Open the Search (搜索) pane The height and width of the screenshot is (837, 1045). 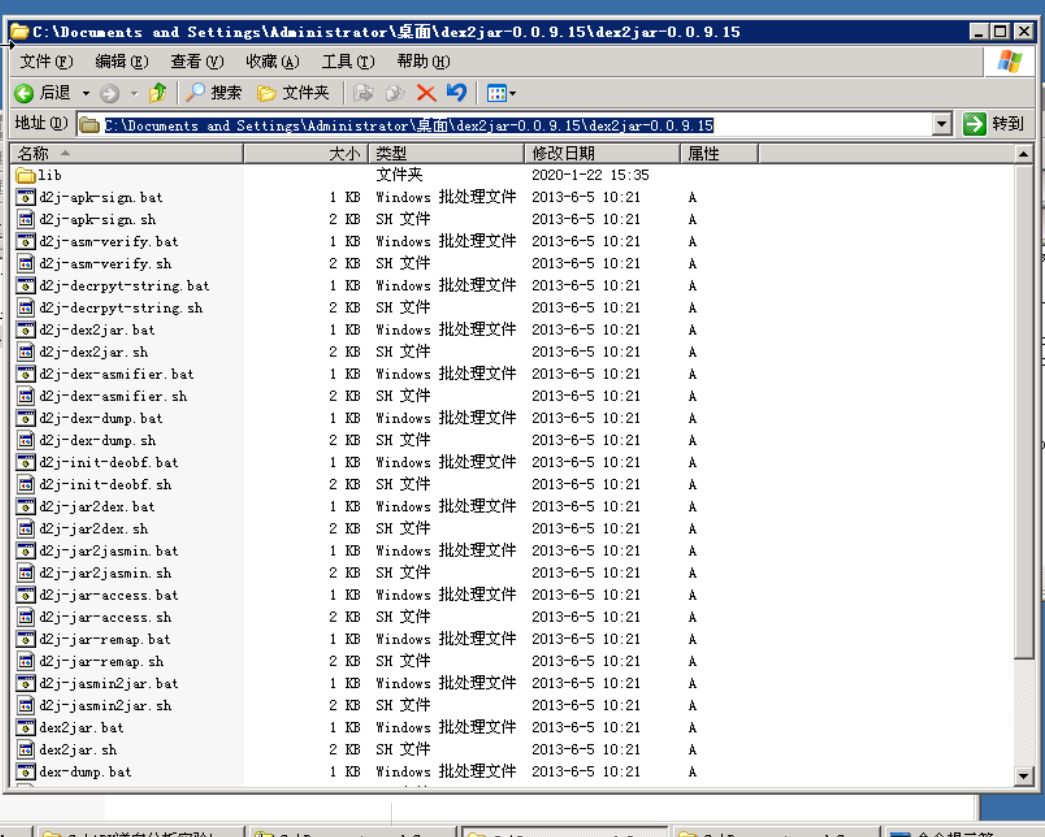pyautogui.click(x=213, y=93)
